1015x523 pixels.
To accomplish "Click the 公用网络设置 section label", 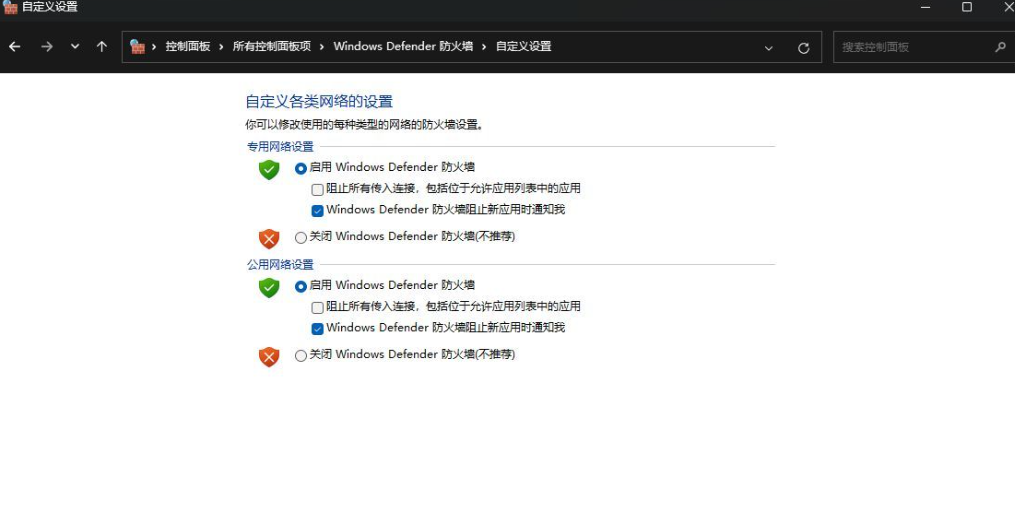I will pos(280,265).
